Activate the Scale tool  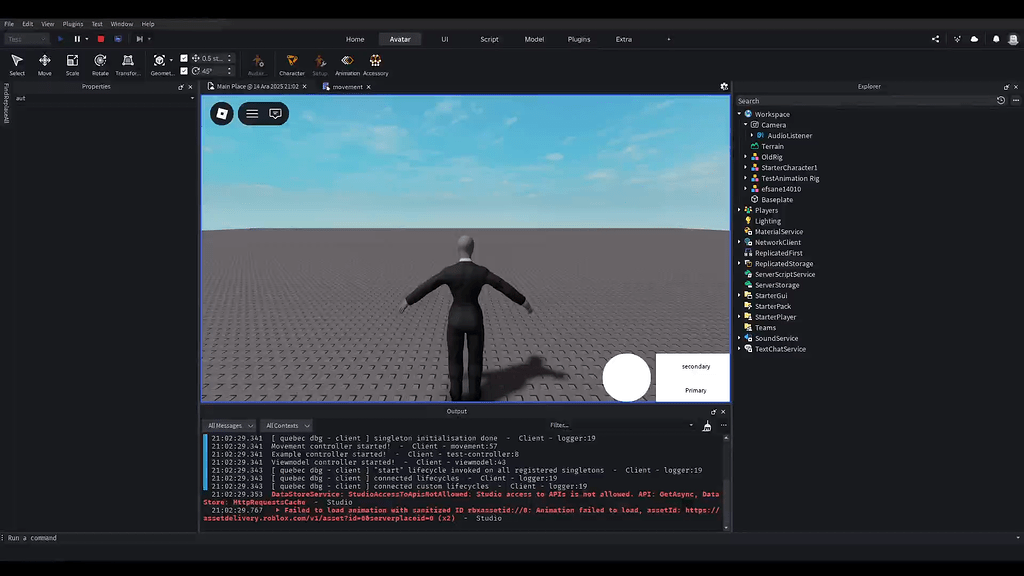(x=72, y=62)
